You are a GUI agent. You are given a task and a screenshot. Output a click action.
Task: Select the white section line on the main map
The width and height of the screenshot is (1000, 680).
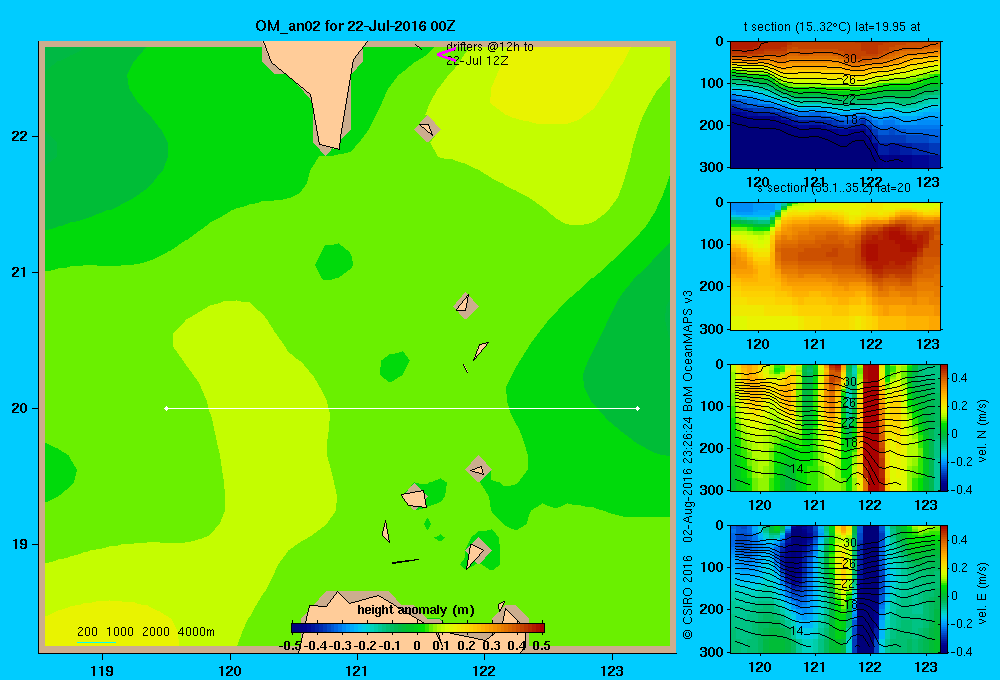pyautogui.click(x=402, y=408)
